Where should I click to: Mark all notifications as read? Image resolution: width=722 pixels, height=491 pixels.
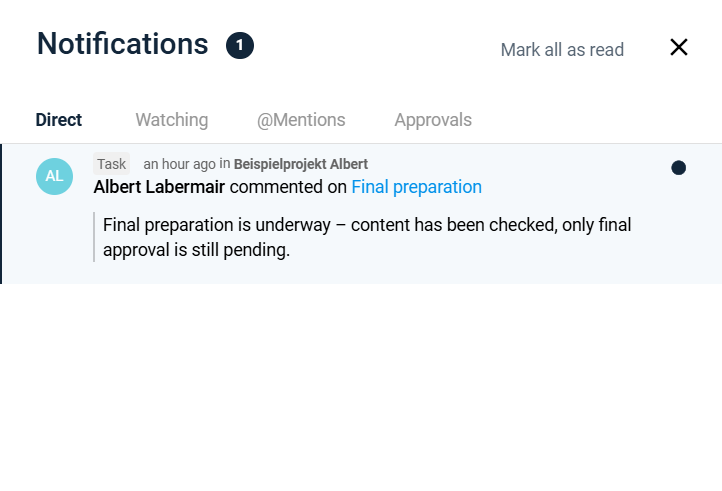tap(562, 50)
